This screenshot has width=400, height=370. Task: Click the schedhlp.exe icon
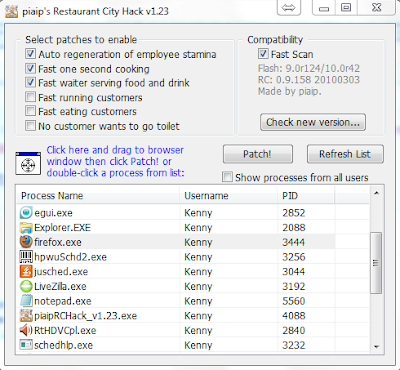(x=26, y=345)
